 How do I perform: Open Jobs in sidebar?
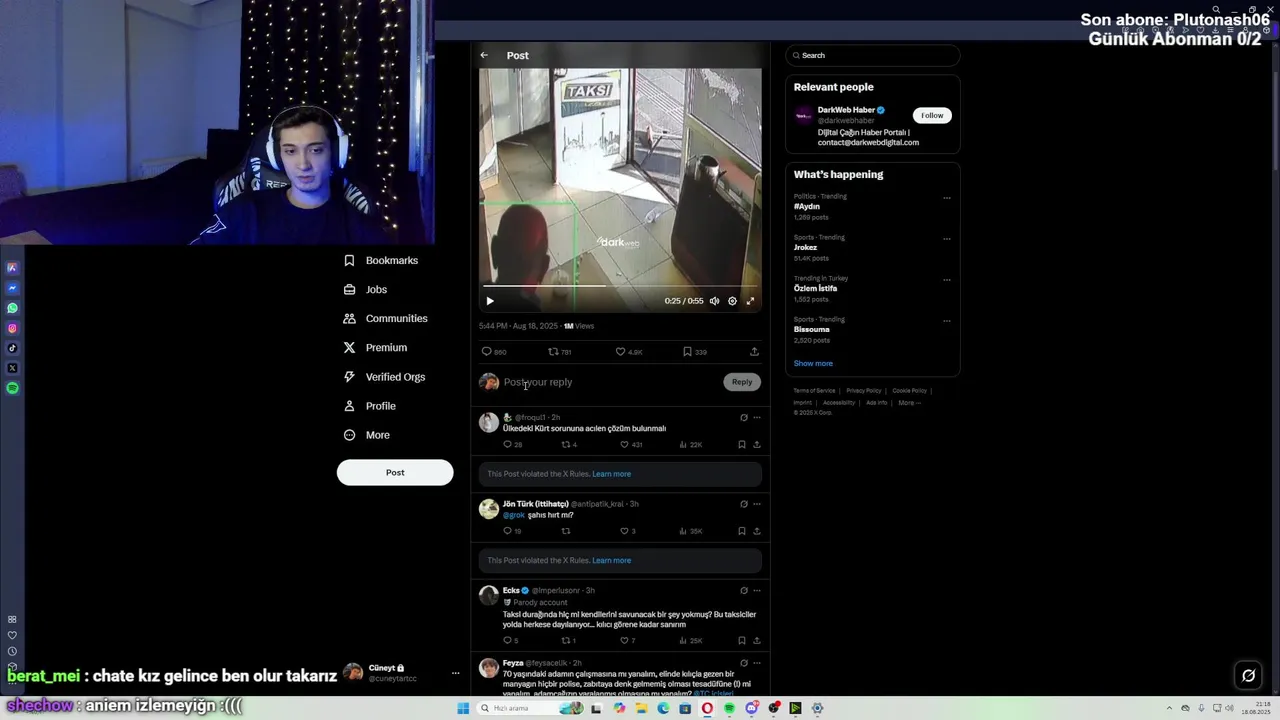click(365, 289)
